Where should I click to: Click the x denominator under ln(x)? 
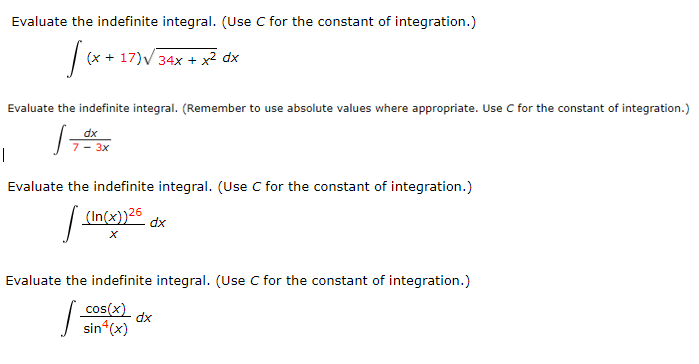pyautogui.click(x=113, y=234)
